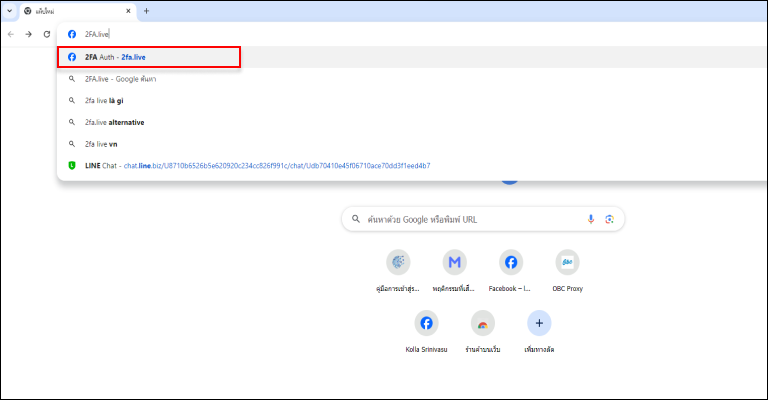Open the Chrome Web Store shortcut
This screenshot has width=768, height=400.
(x=482, y=331)
